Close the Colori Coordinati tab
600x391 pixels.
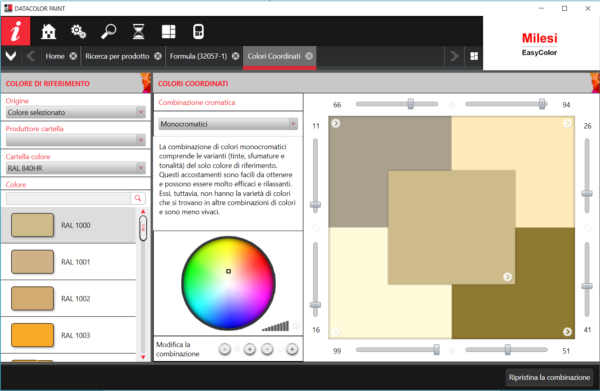309,56
